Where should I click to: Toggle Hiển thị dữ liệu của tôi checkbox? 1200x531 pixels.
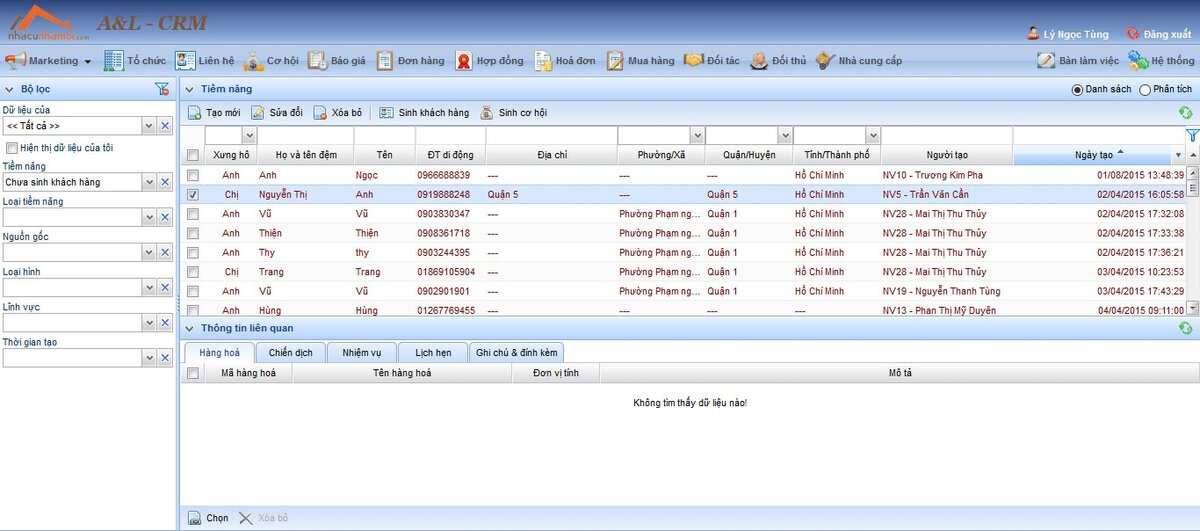11,147
